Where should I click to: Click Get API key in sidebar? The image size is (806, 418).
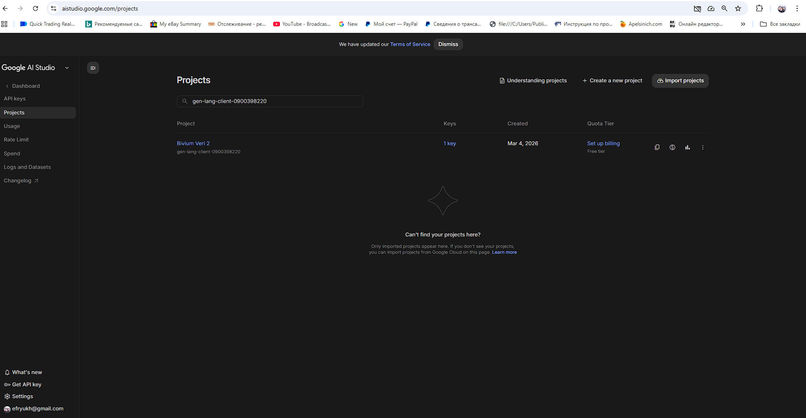pos(23,385)
